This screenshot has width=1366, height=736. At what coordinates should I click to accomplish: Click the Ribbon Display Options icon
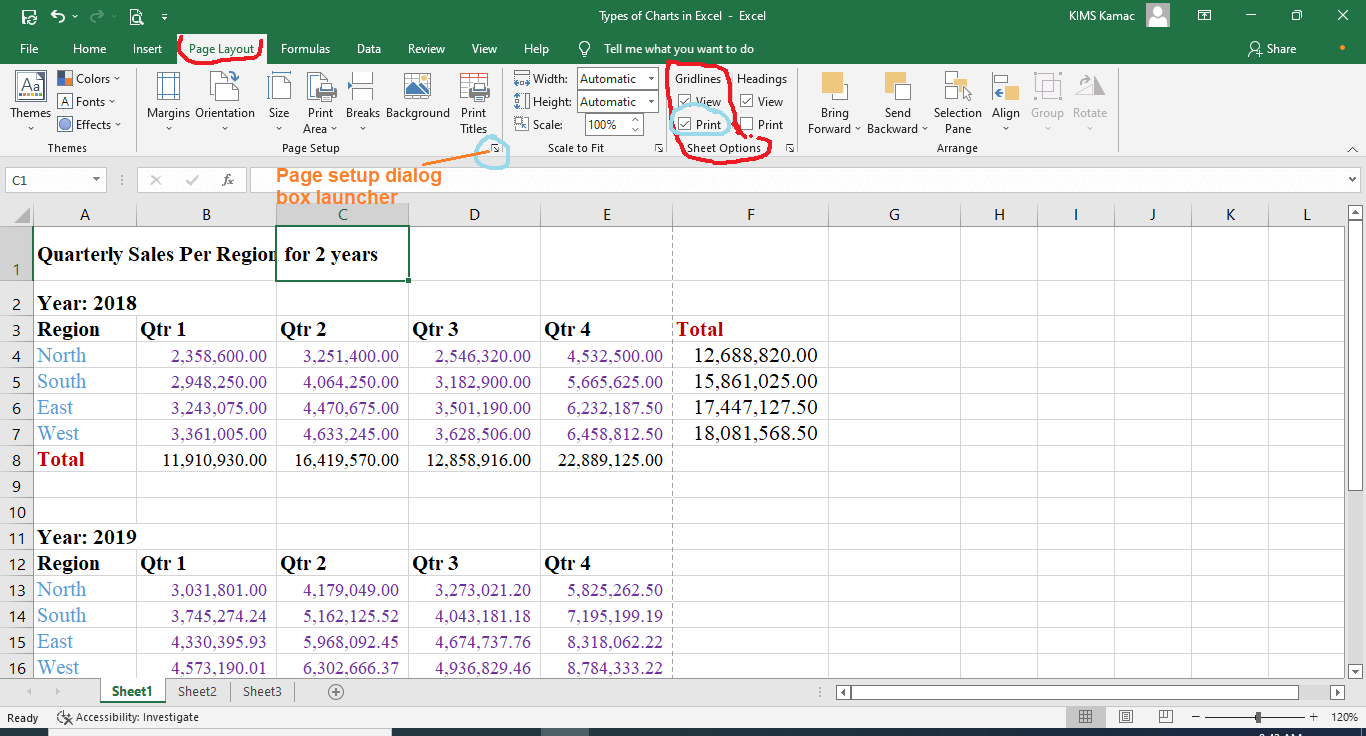(1205, 16)
